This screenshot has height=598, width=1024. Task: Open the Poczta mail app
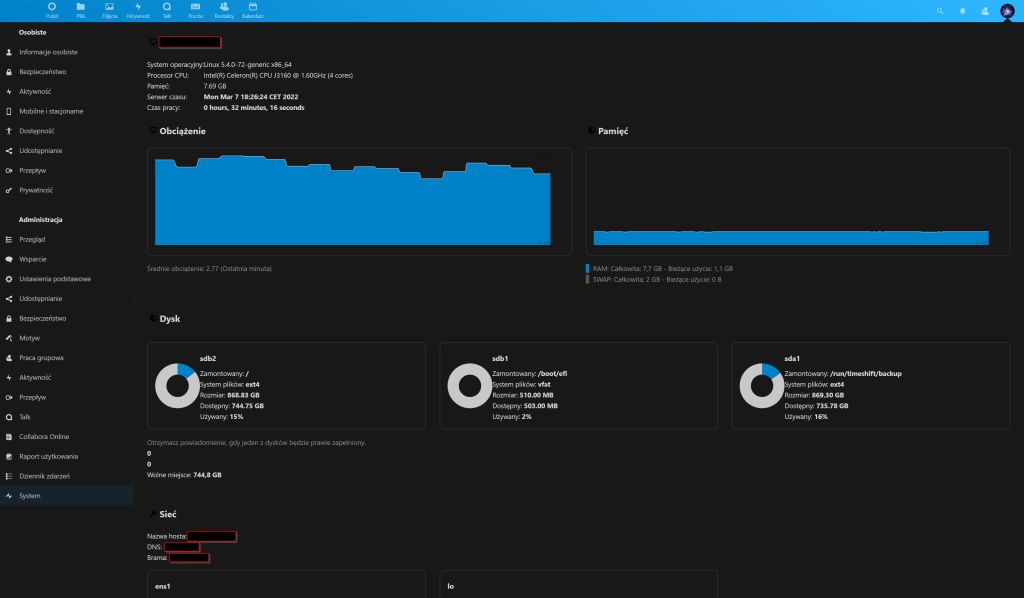[x=195, y=10]
